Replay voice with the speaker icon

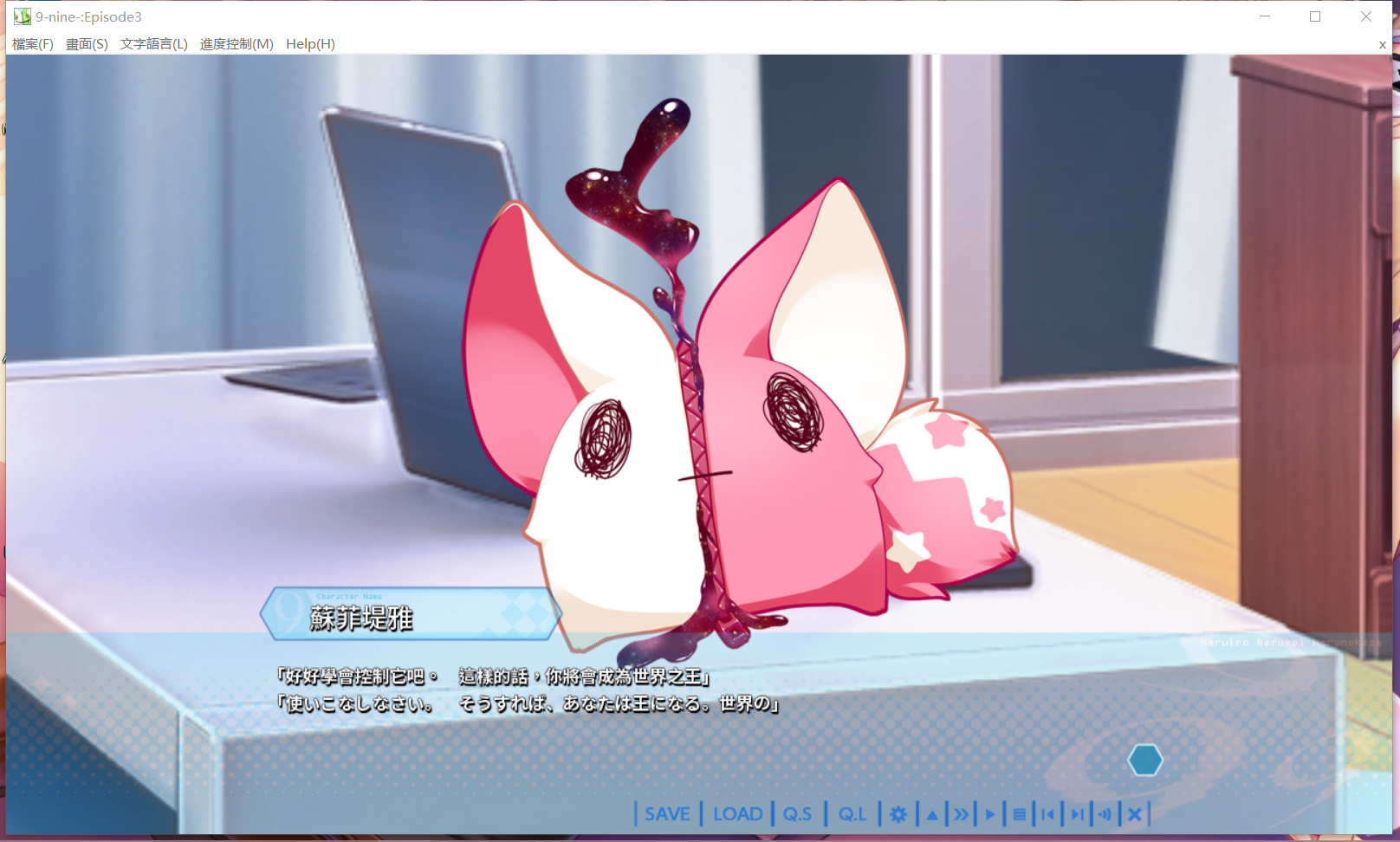[x=1105, y=814]
